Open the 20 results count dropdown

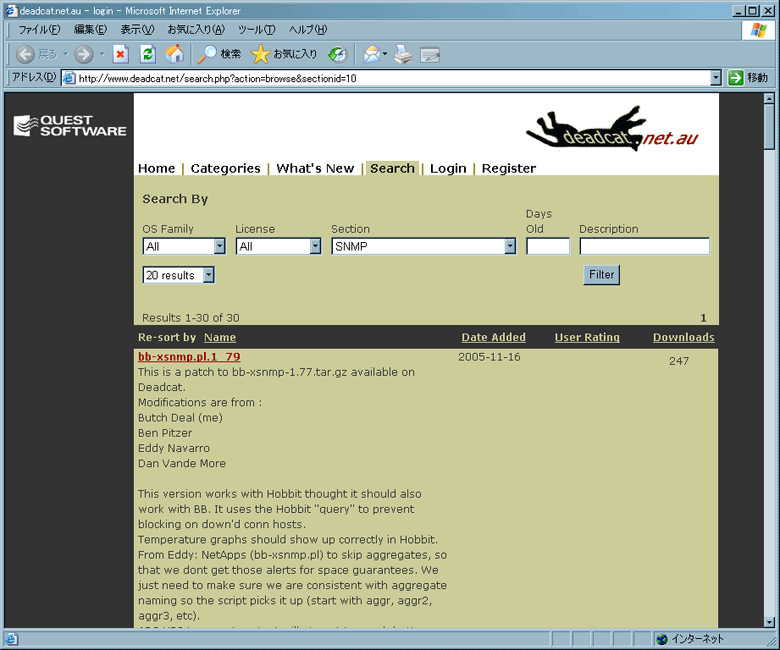208,275
